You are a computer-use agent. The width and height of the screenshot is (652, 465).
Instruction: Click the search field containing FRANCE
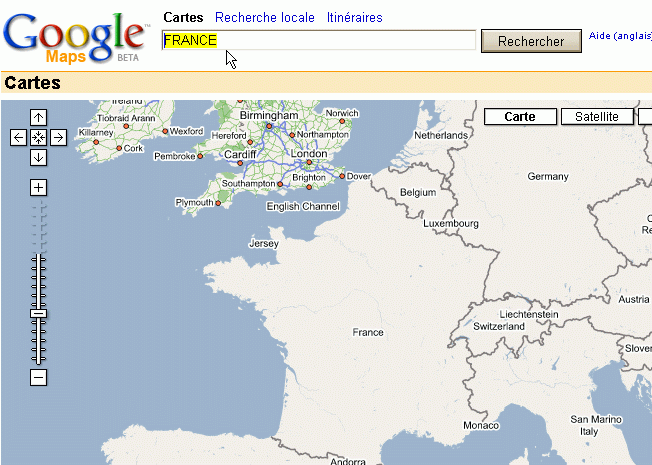[x=319, y=40]
